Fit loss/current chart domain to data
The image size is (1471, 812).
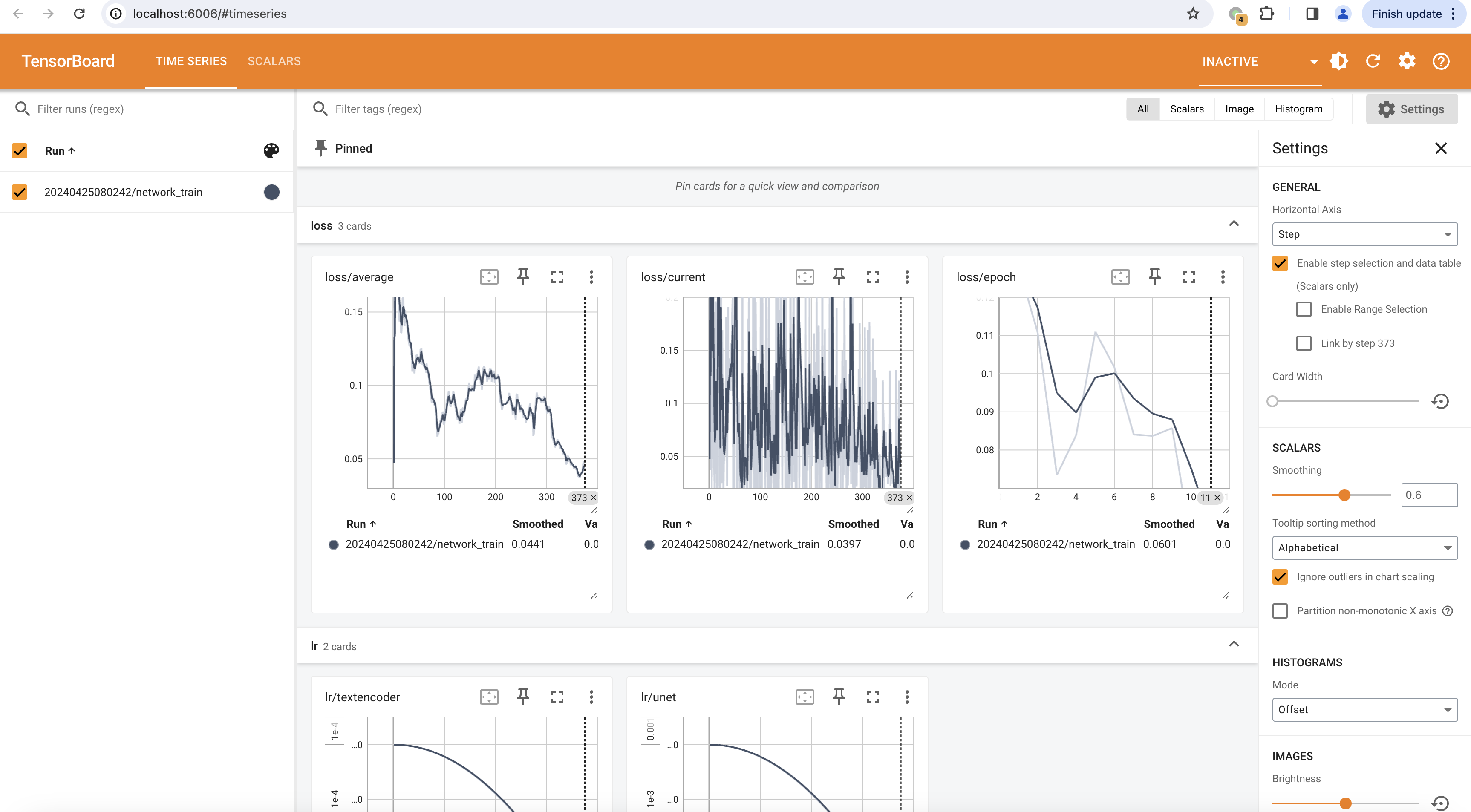[x=805, y=277]
